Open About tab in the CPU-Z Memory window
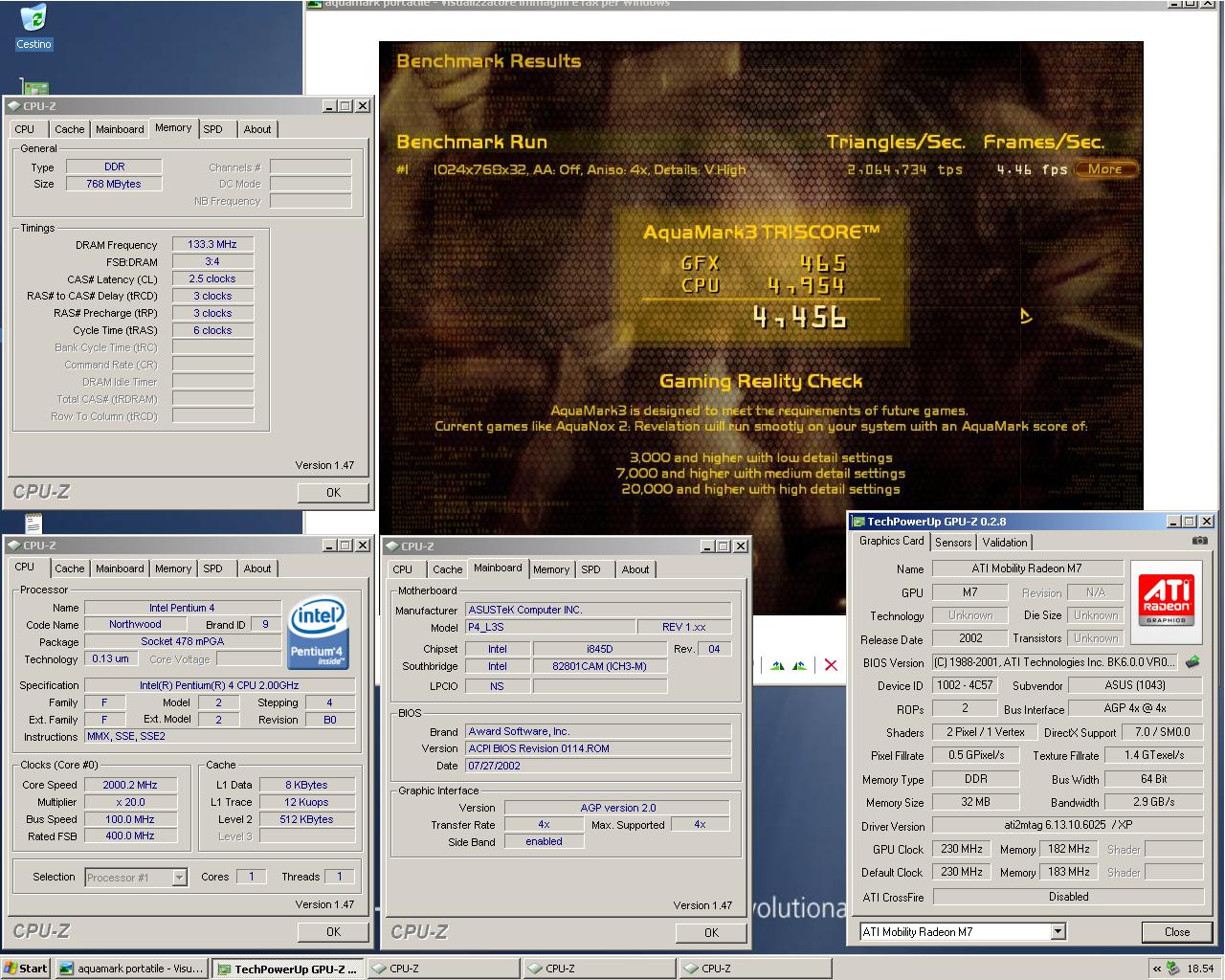The height and width of the screenshot is (980, 1225). point(256,129)
